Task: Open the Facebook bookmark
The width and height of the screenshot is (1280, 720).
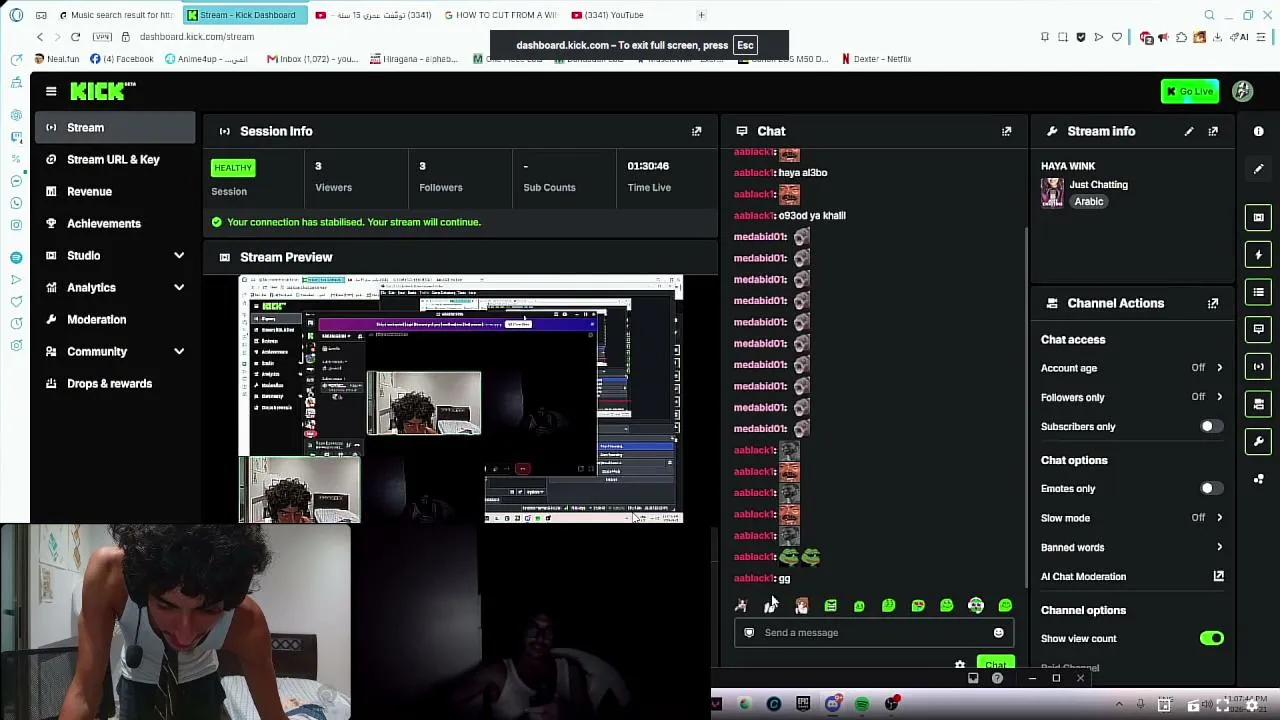Action: (x=122, y=59)
